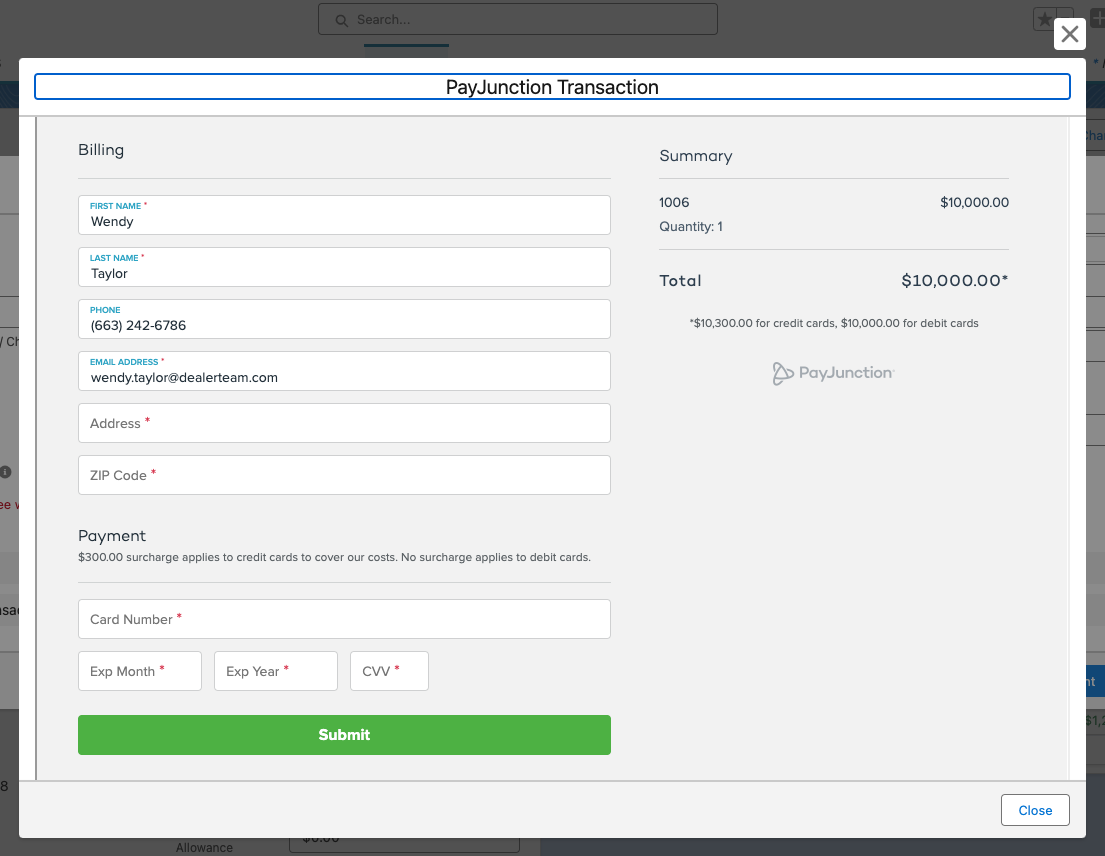Click the Exp Year field
The width and height of the screenshot is (1105, 856).
pos(276,671)
